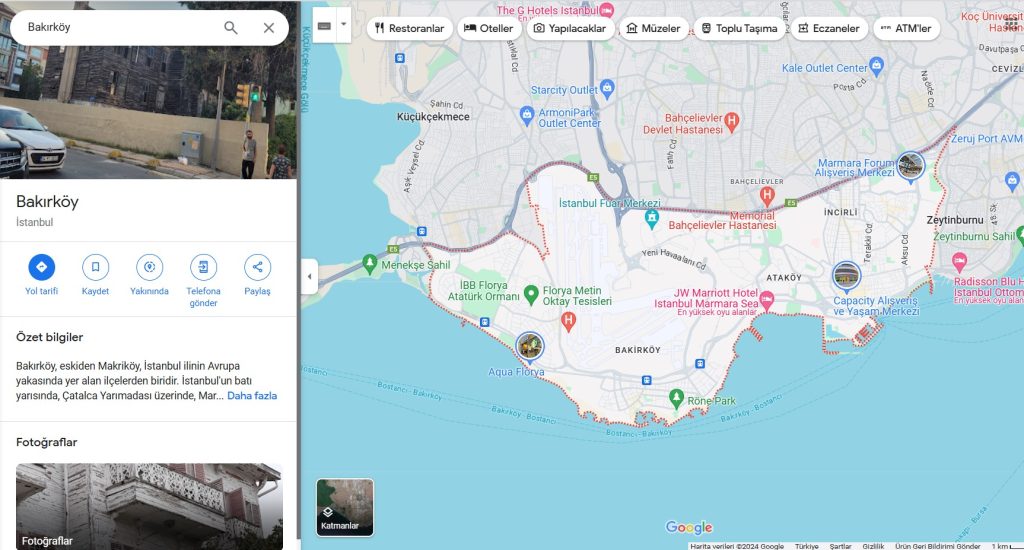
Task: Click Kale Outlet Center pin
Action: (x=876, y=65)
